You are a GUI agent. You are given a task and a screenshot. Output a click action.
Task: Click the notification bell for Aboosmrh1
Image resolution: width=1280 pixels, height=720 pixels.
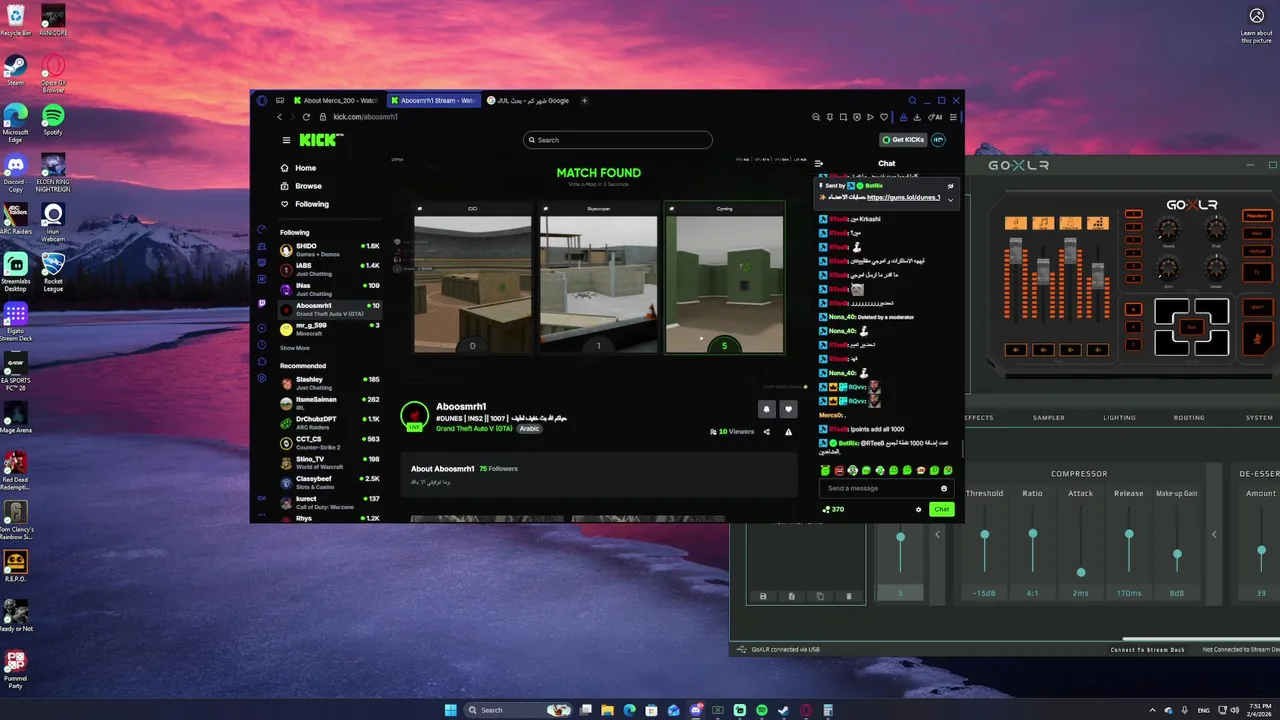(767, 408)
